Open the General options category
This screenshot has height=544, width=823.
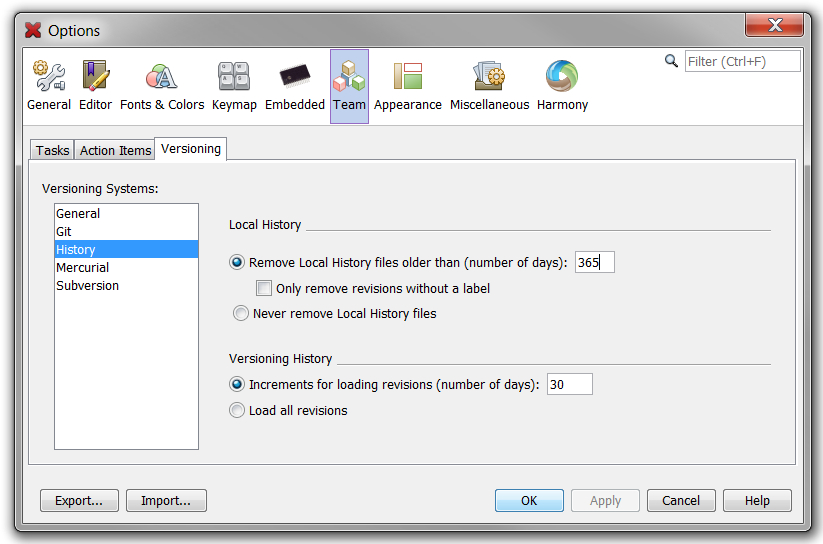coord(49,86)
